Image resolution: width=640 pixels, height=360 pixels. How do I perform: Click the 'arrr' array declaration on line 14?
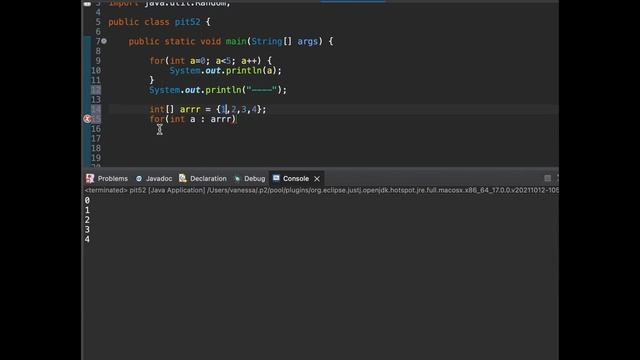point(208,109)
